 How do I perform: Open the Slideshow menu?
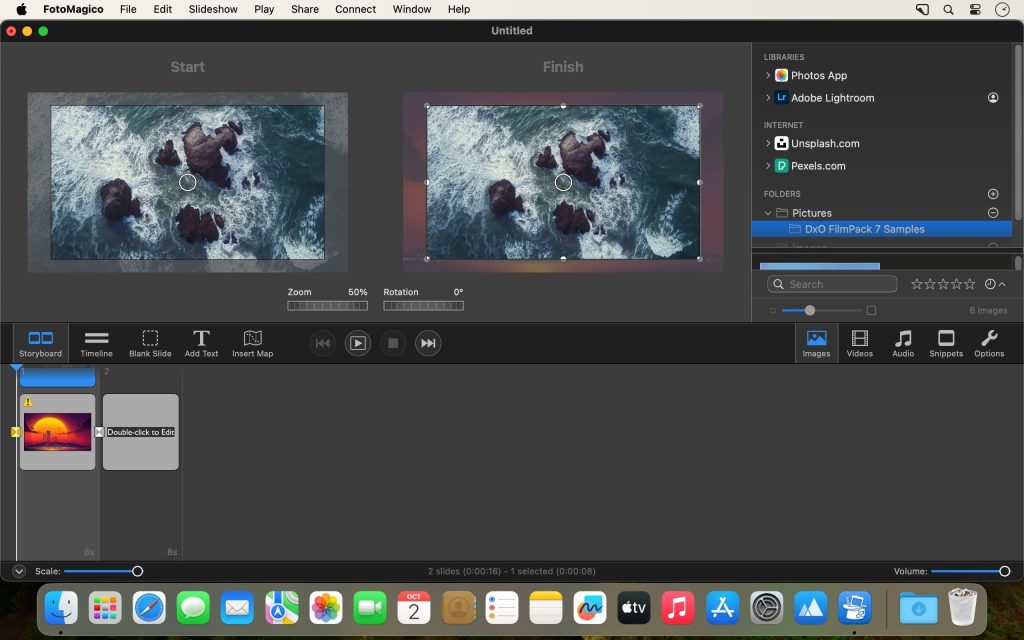click(213, 9)
